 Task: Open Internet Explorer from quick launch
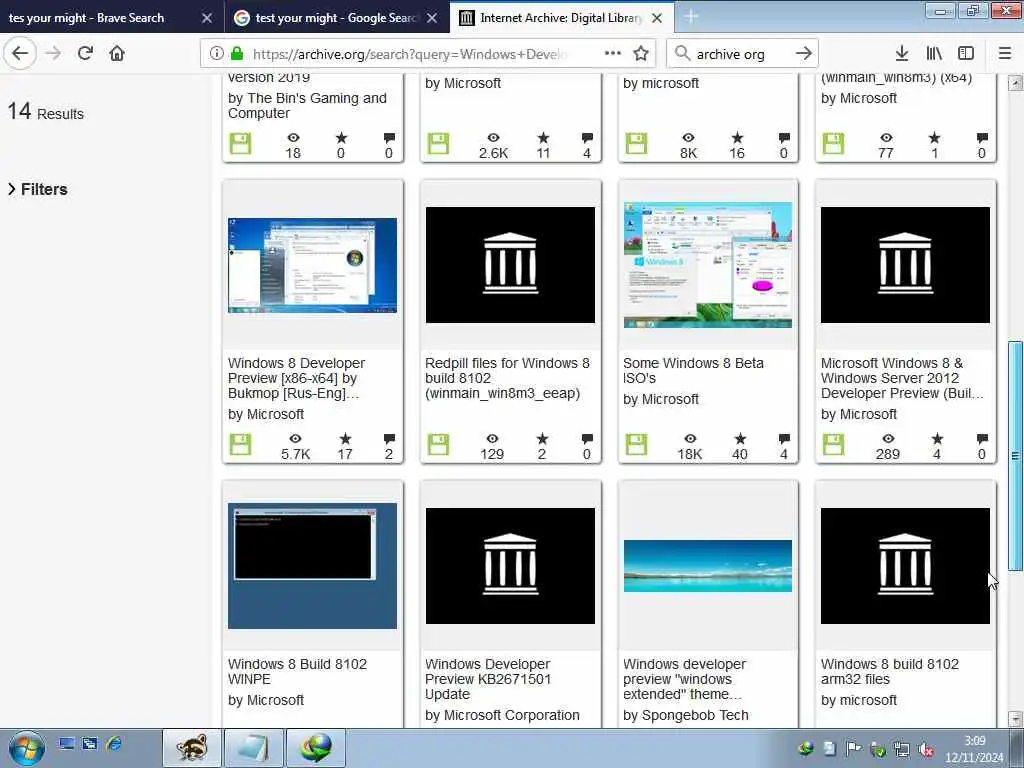click(114, 743)
